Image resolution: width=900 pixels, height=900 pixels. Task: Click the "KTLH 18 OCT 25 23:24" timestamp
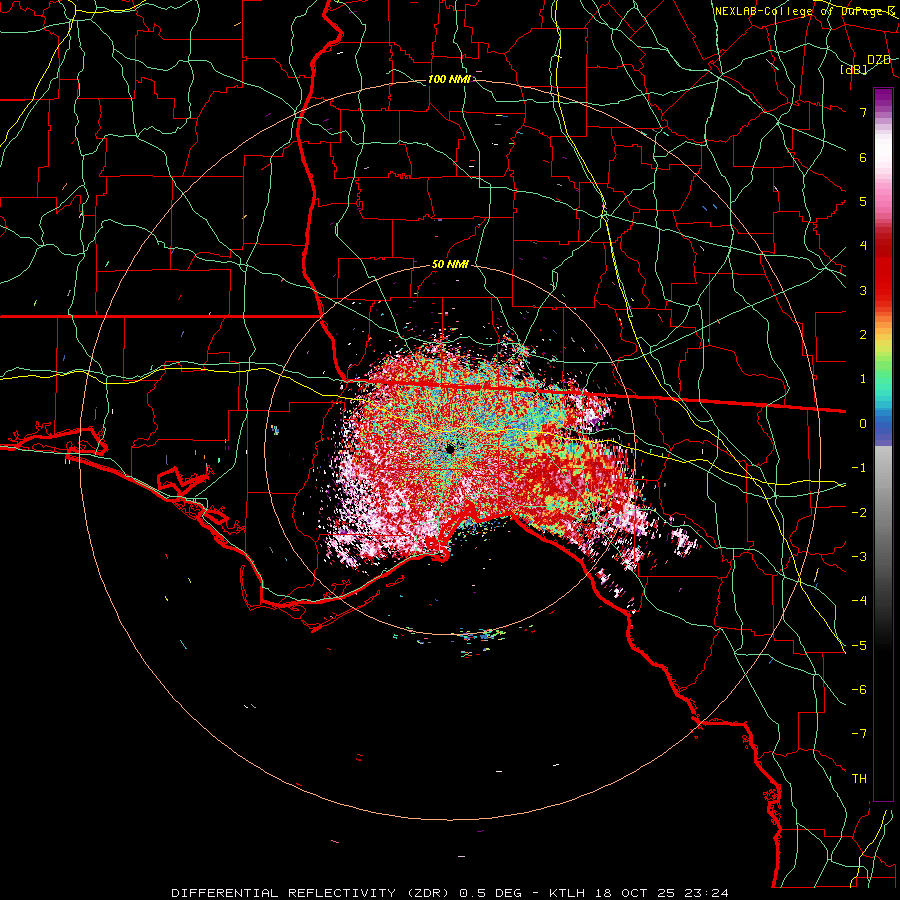click(639, 893)
